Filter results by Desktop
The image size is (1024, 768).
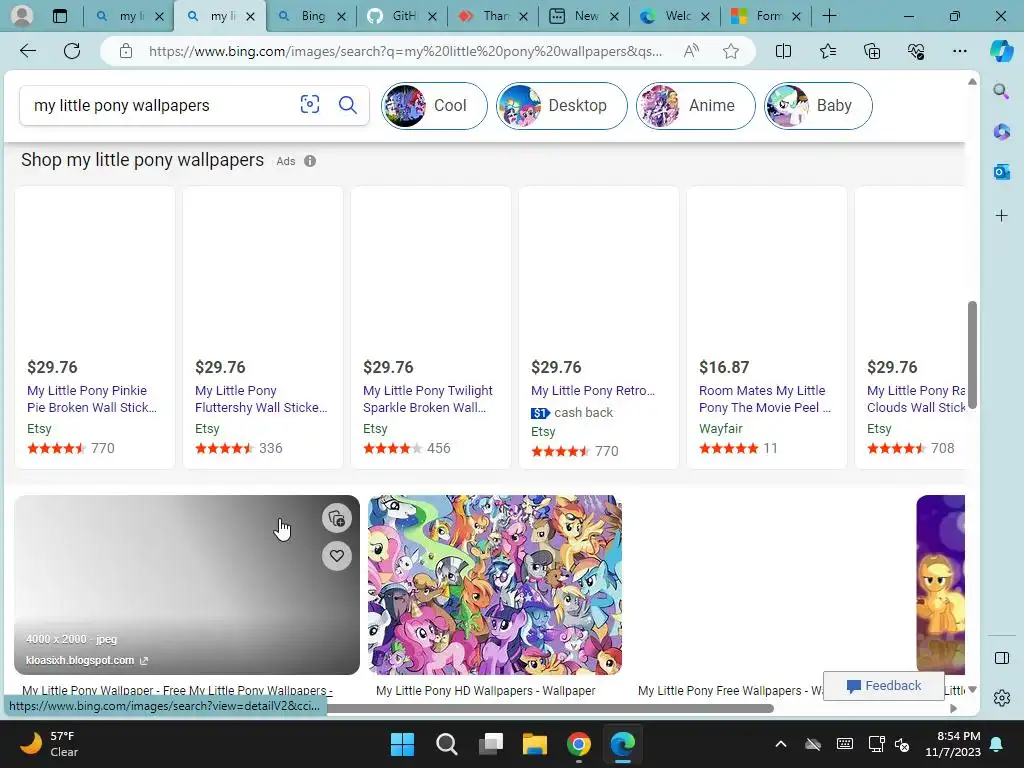[x=562, y=105]
